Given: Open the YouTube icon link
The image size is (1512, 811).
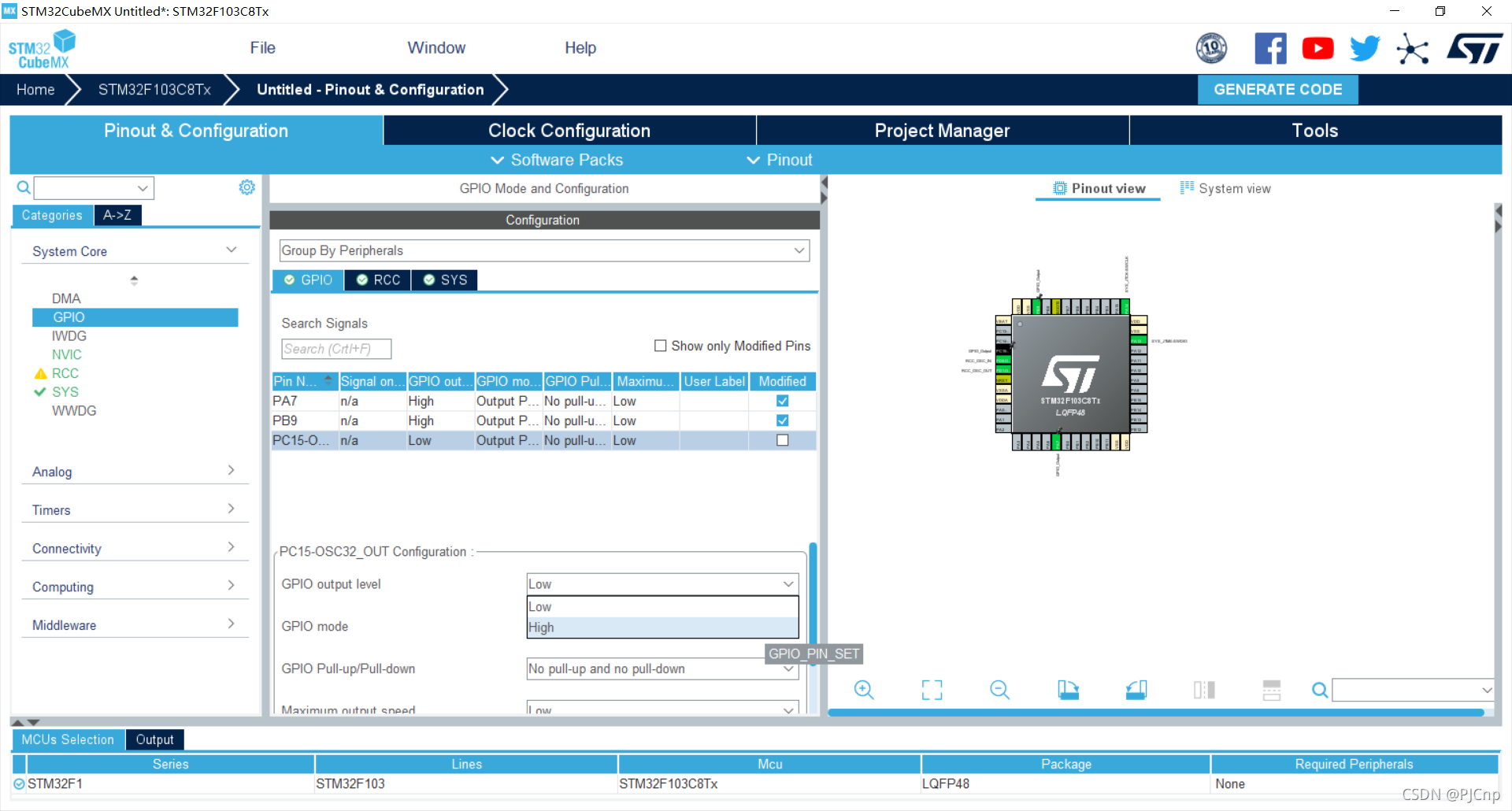Looking at the screenshot, I should click(1317, 48).
